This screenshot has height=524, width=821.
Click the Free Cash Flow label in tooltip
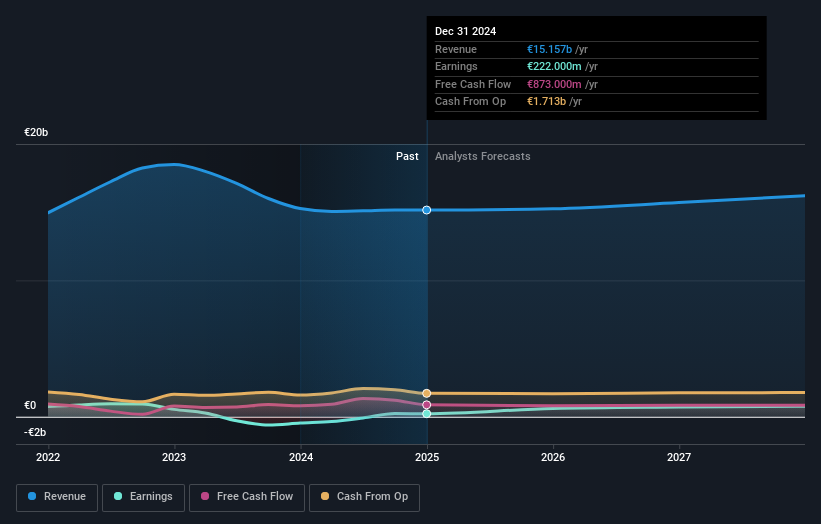point(473,84)
